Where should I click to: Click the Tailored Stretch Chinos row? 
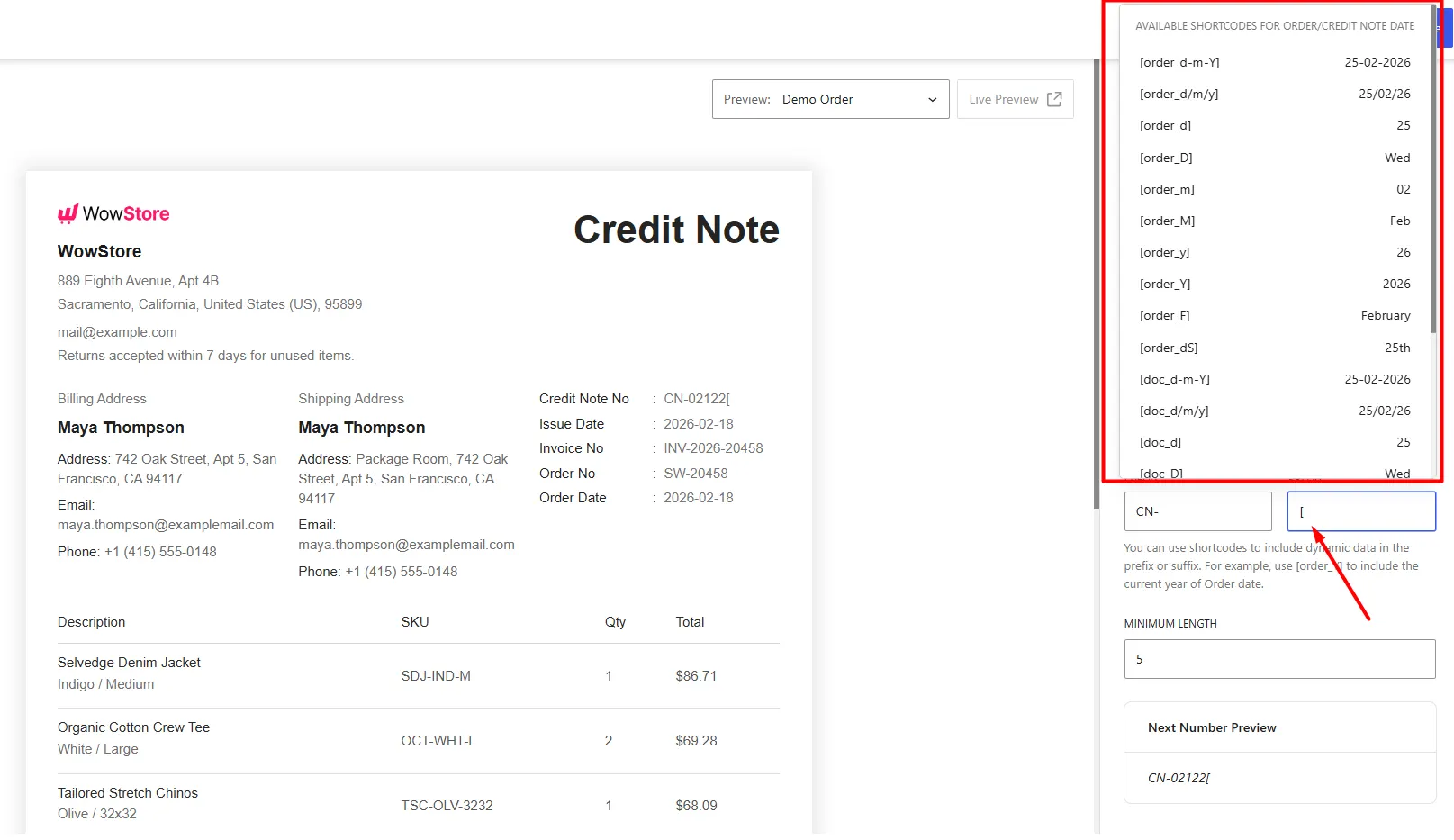click(x=419, y=804)
